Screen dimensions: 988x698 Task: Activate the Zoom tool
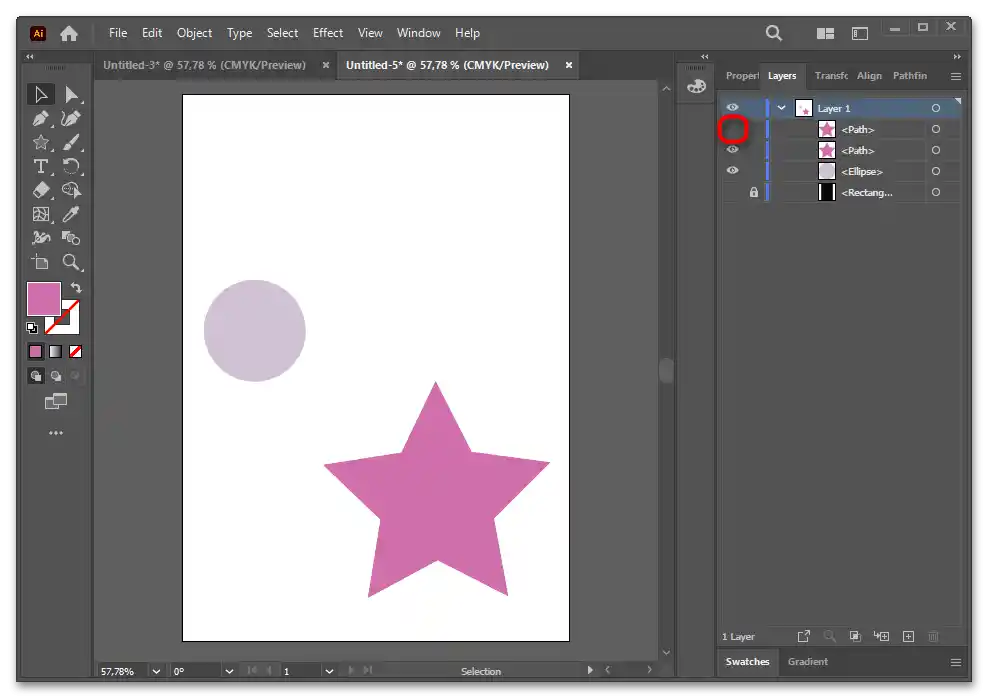tap(71, 262)
